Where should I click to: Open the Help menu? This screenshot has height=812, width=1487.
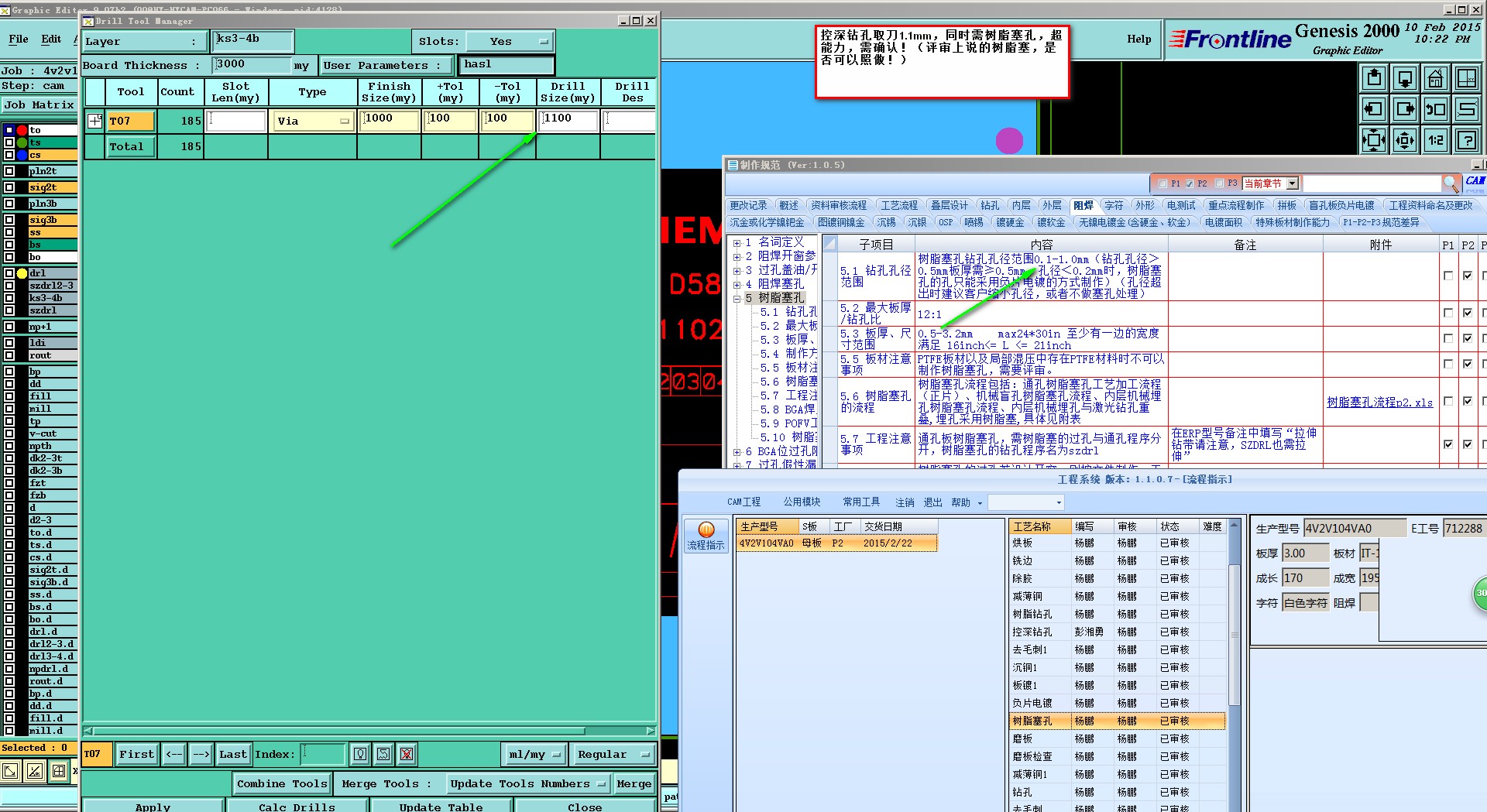pos(1138,39)
